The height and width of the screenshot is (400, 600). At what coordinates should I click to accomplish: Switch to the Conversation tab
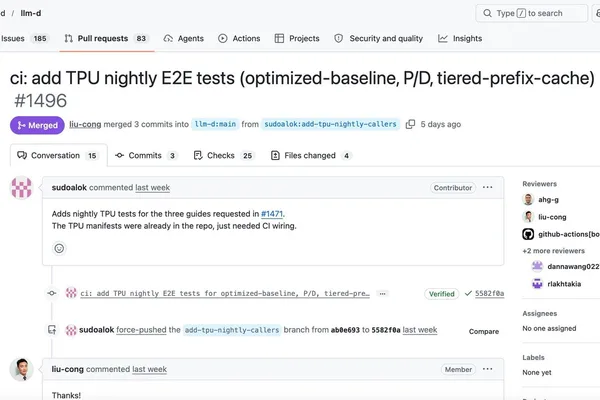coord(58,155)
